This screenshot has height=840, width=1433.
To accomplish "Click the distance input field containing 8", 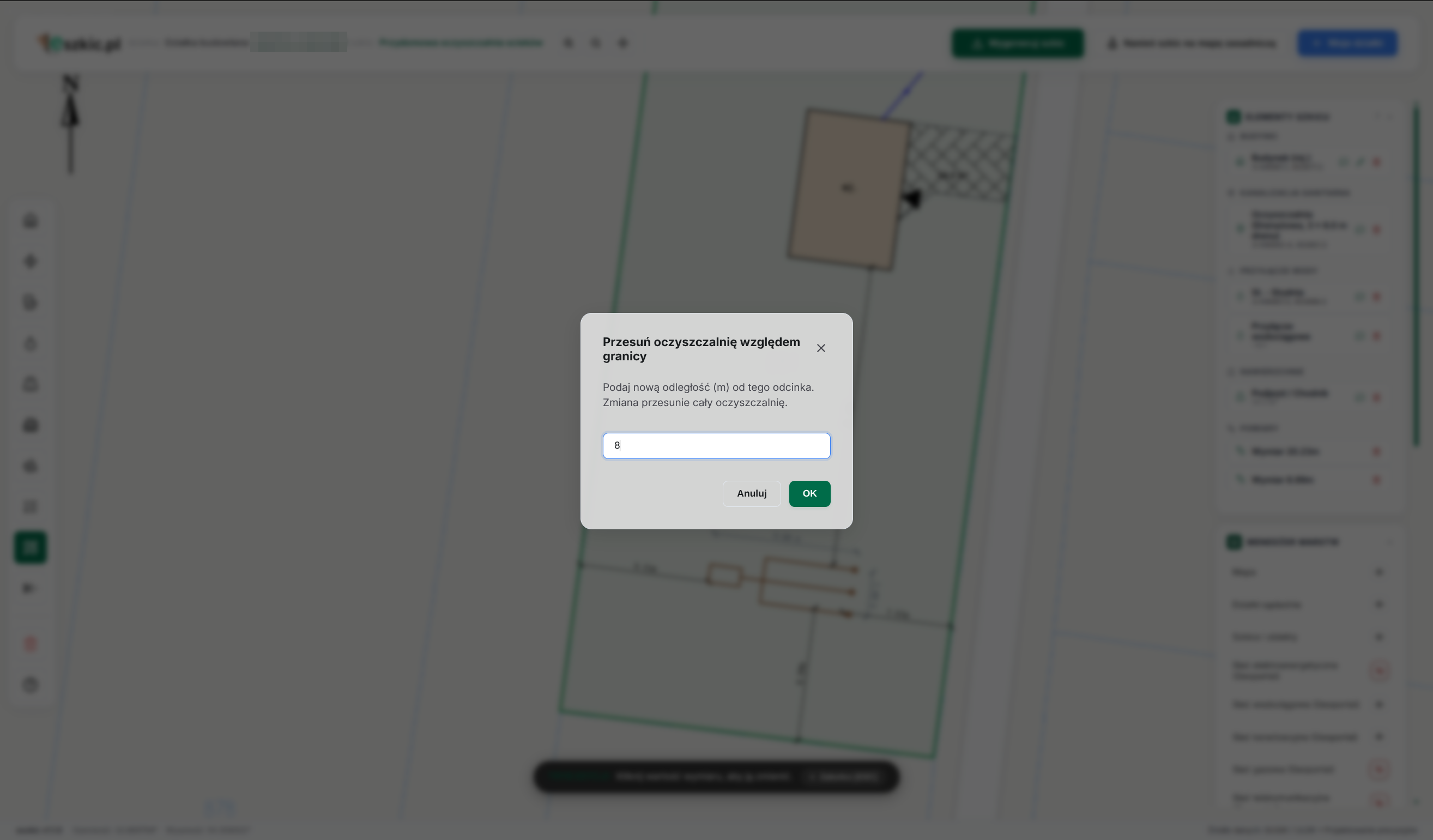I will click(716, 446).
